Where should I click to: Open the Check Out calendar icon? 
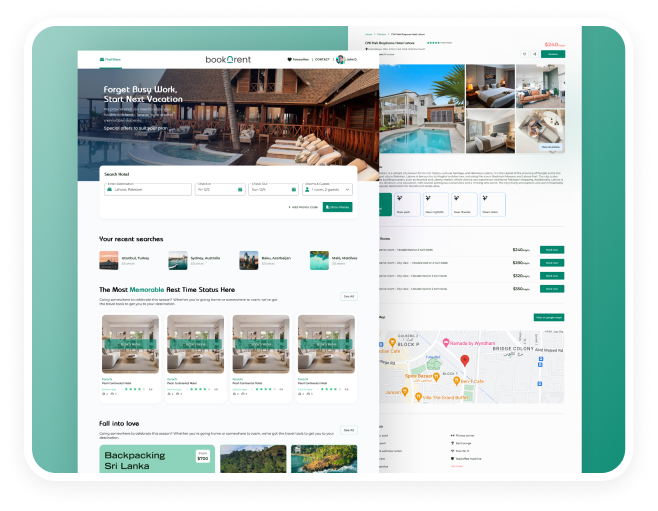293,189
